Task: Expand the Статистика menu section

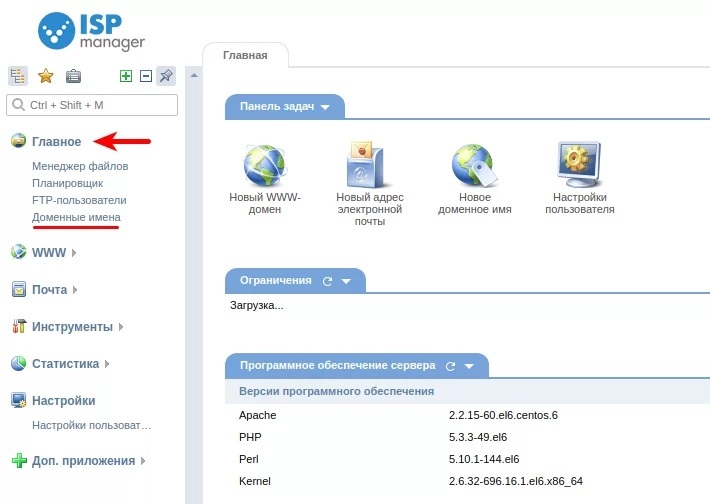Action: (65, 364)
